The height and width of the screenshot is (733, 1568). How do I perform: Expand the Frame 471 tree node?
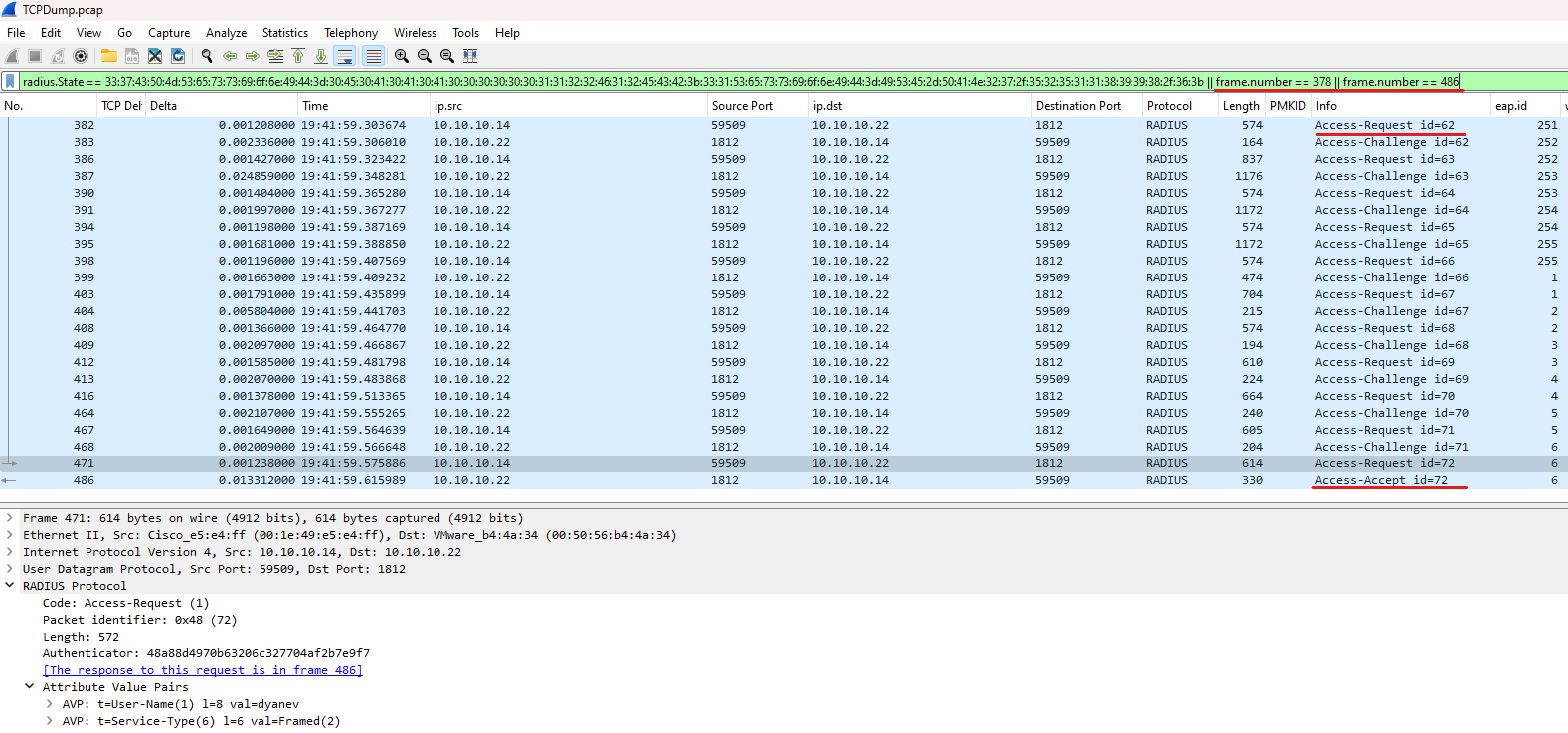(10, 518)
